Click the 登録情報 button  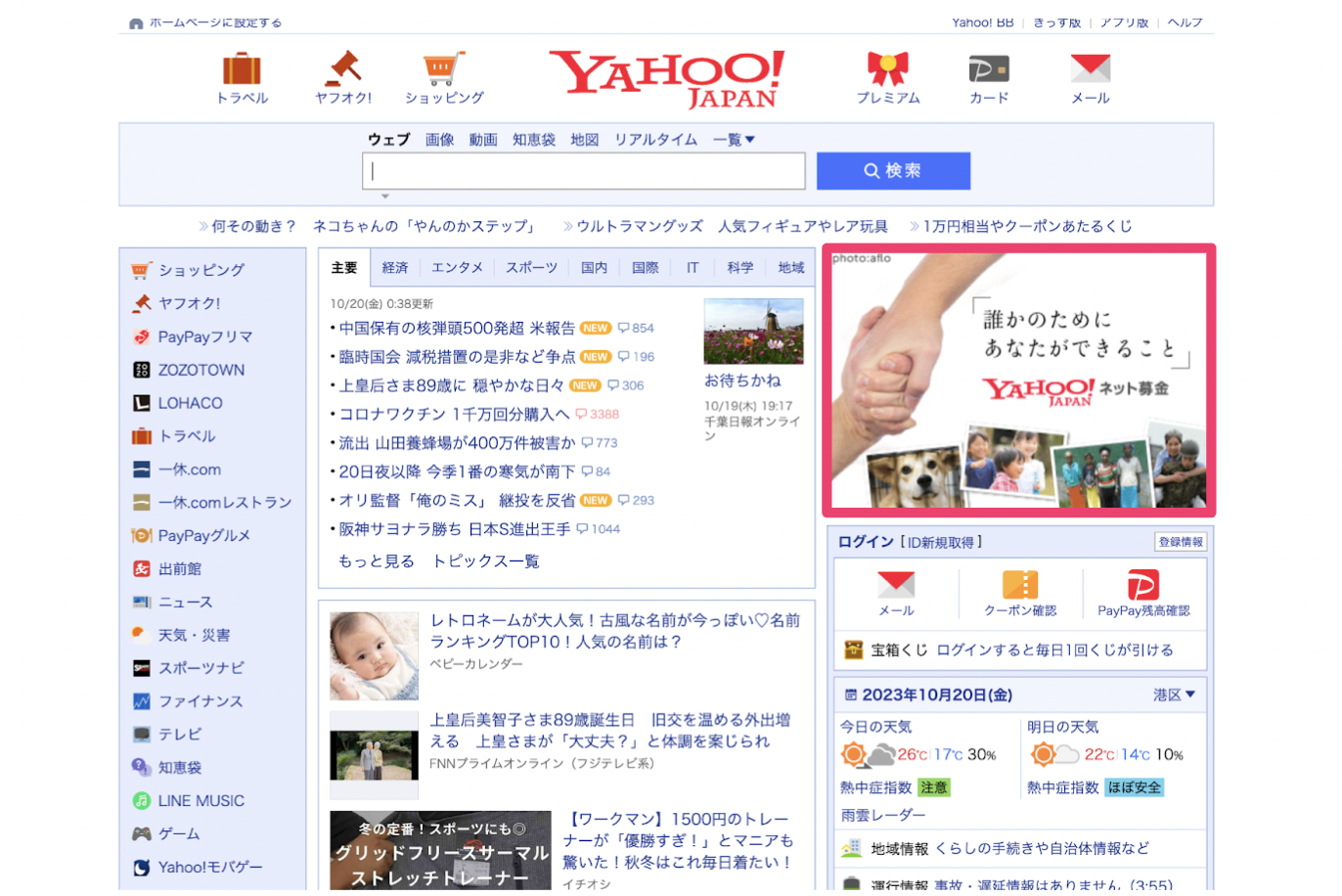coord(1181,542)
